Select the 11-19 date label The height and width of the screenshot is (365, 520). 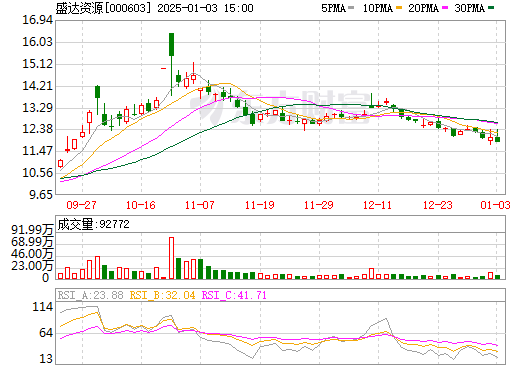point(259,205)
